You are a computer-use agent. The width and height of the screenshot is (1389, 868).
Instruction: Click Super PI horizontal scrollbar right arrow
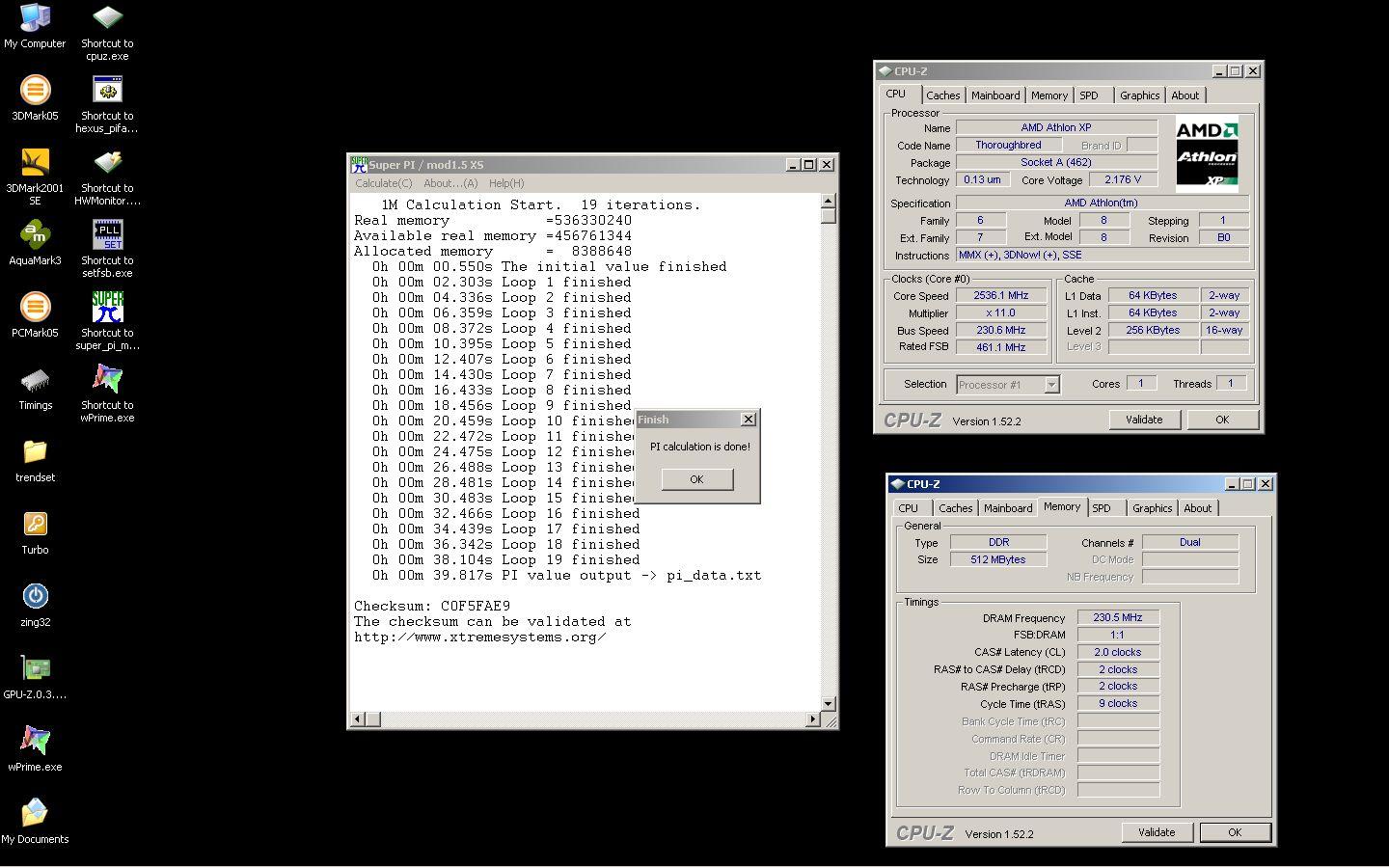812,719
